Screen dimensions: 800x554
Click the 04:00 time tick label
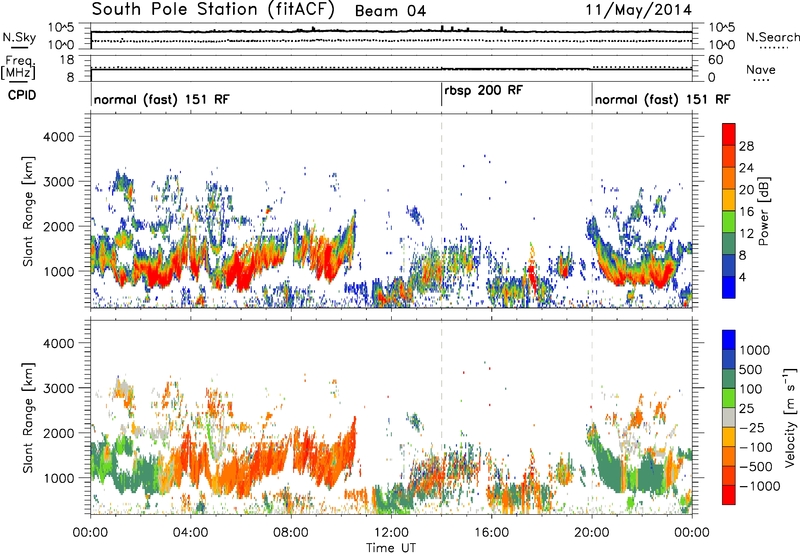point(191,532)
